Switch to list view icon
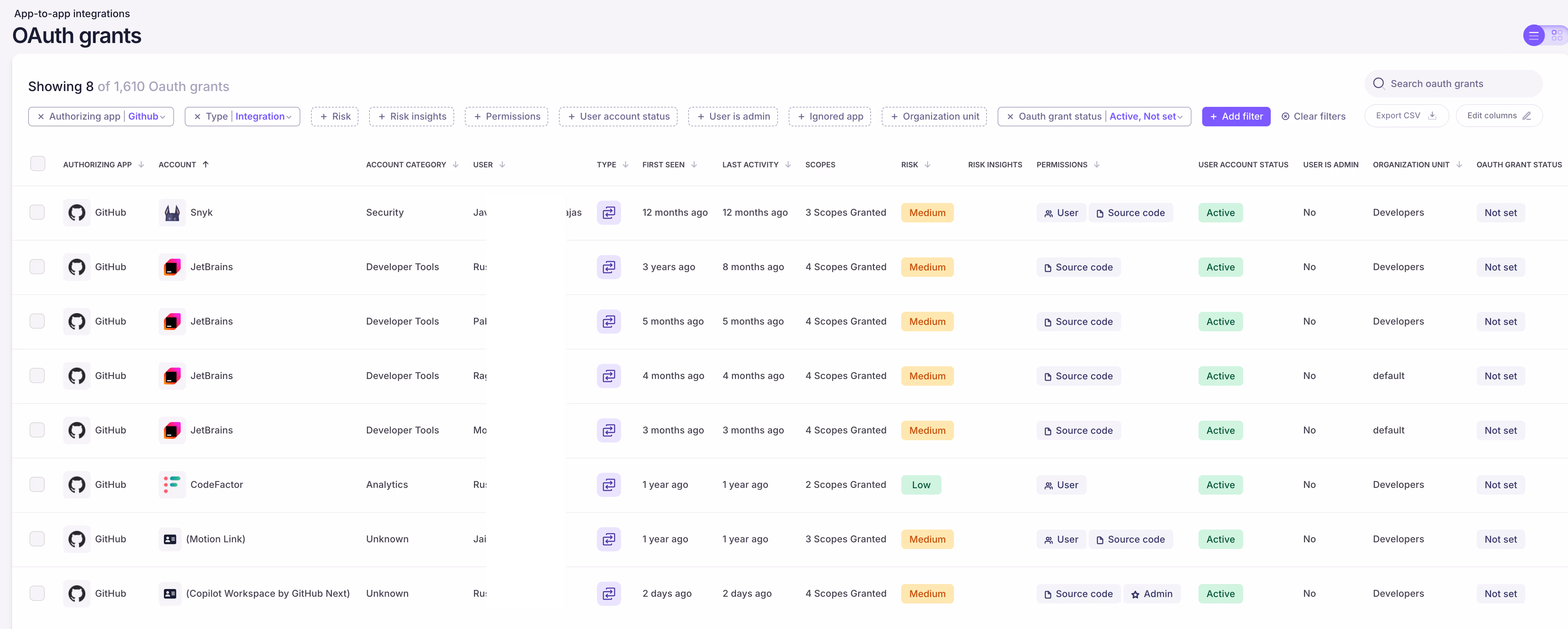 click(1533, 35)
